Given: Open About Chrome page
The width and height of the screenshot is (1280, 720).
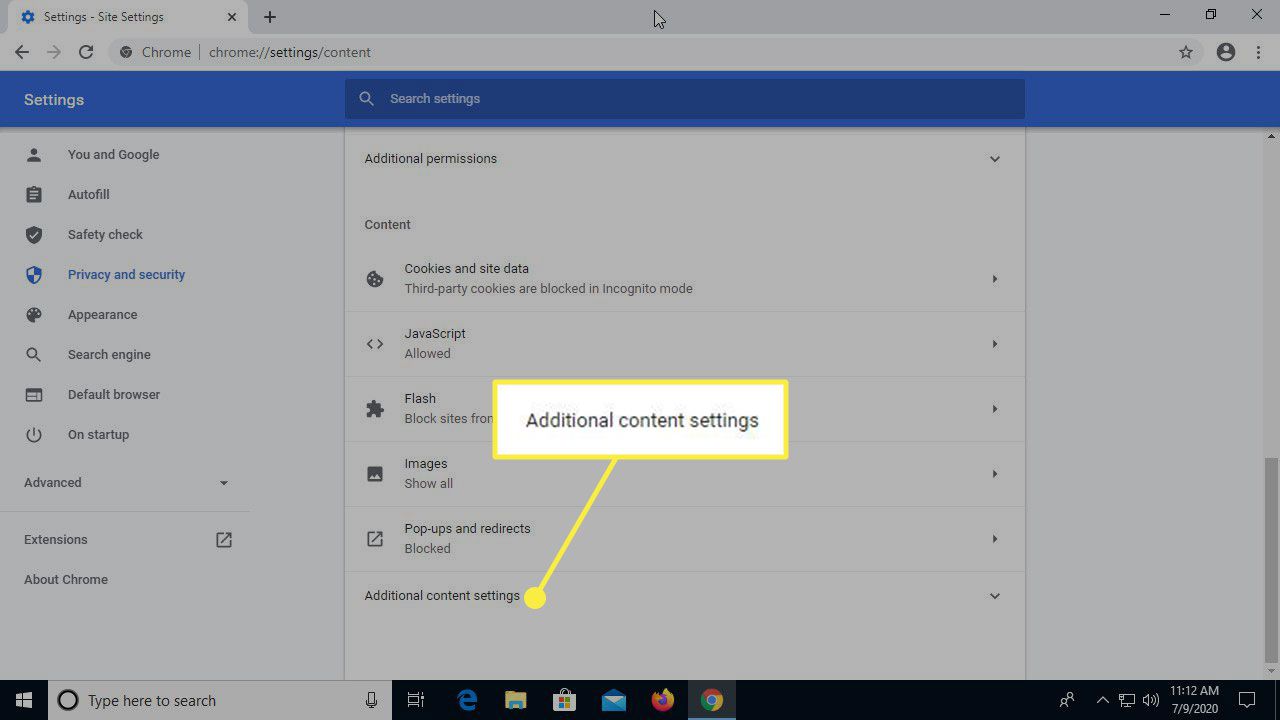Looking at the screenshot, I should point(66,580).
